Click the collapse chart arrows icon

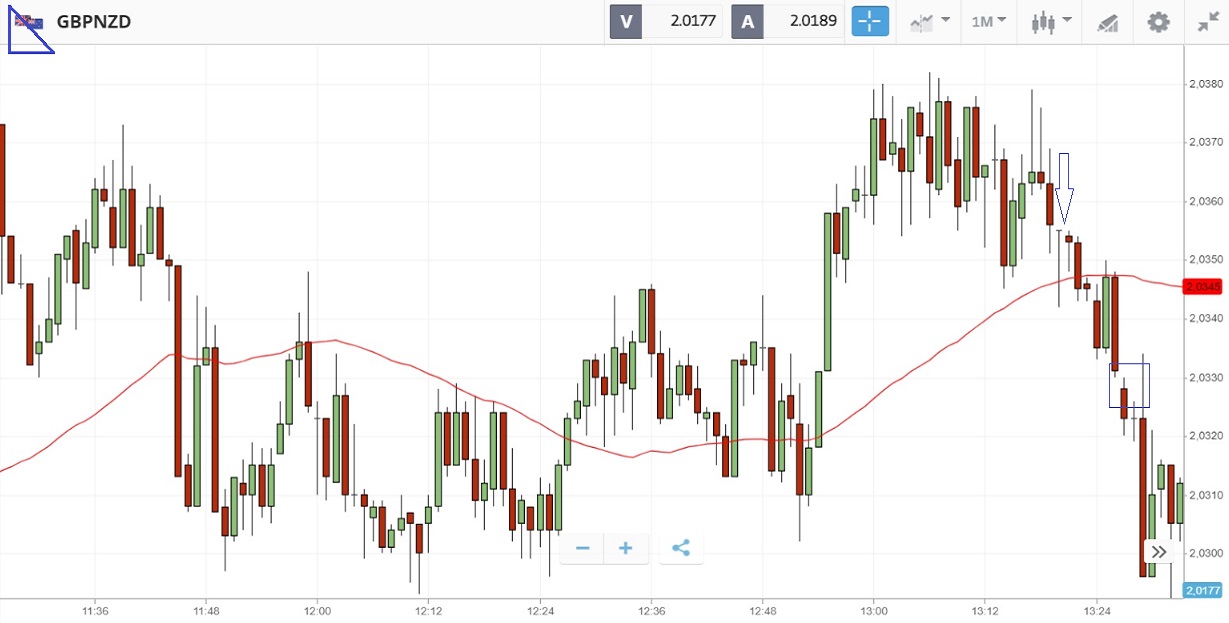click(1207, 21)
